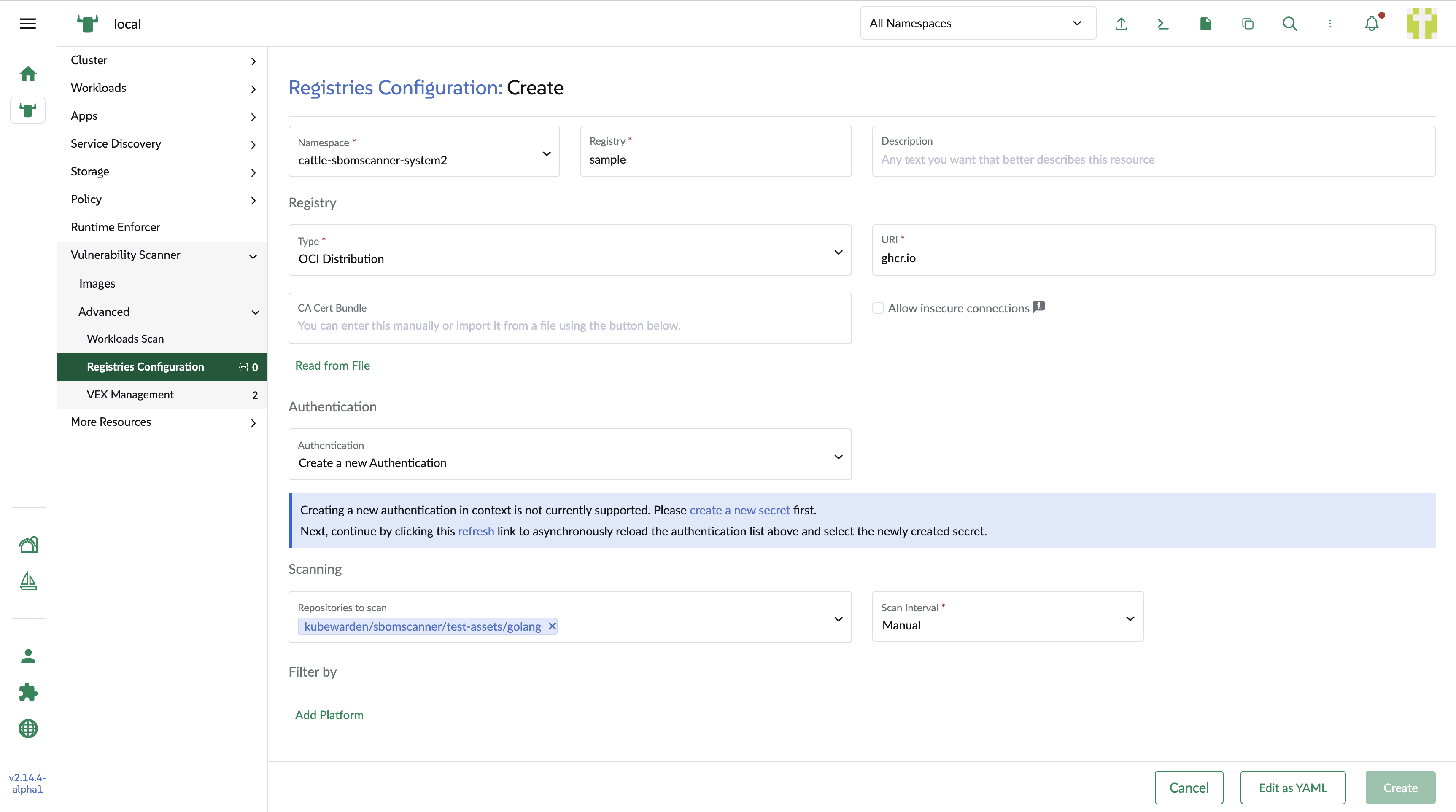The height and width of the screenshot is (812, 1456).
Task: Open the Authentication dropdown
Action: 570,454
